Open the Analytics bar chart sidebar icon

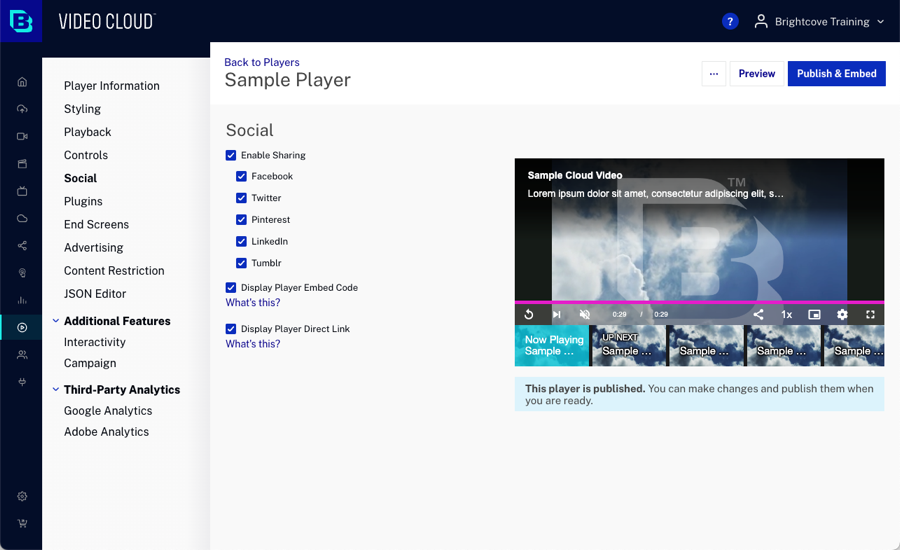(22, 300)
